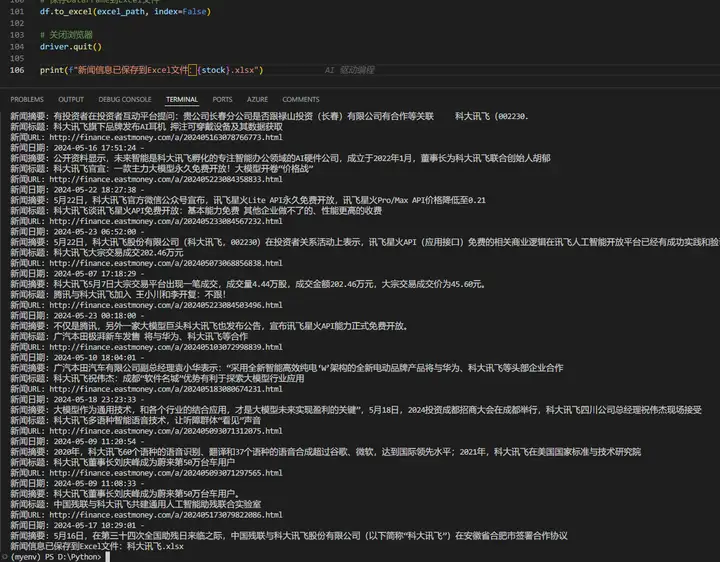Click the inline 'AI 驱动编程' hint on line 106
Image resolution: width=720 pixels, height=562 pixels.
point(349,70)
